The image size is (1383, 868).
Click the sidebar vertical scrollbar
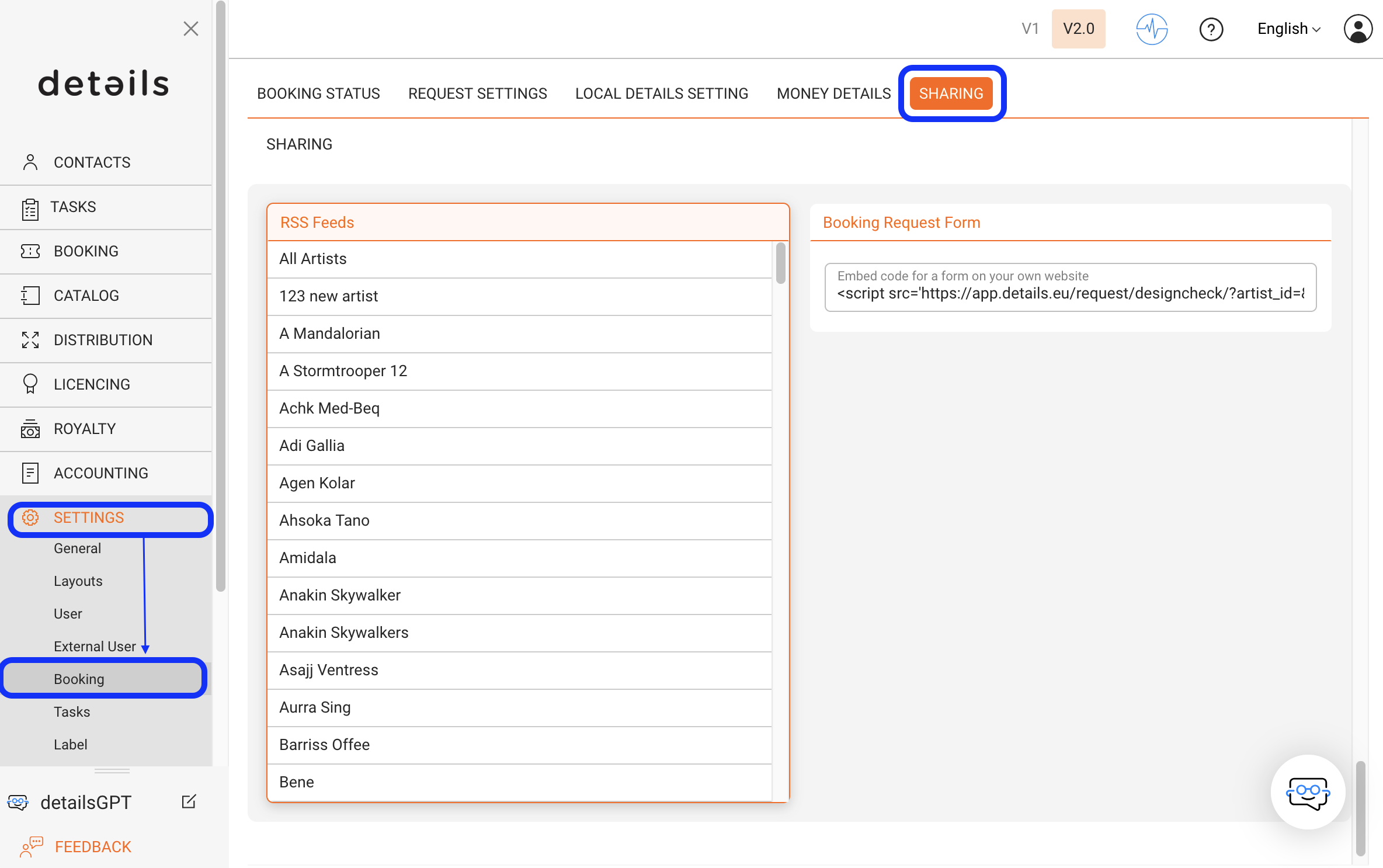tap(220, 296)
